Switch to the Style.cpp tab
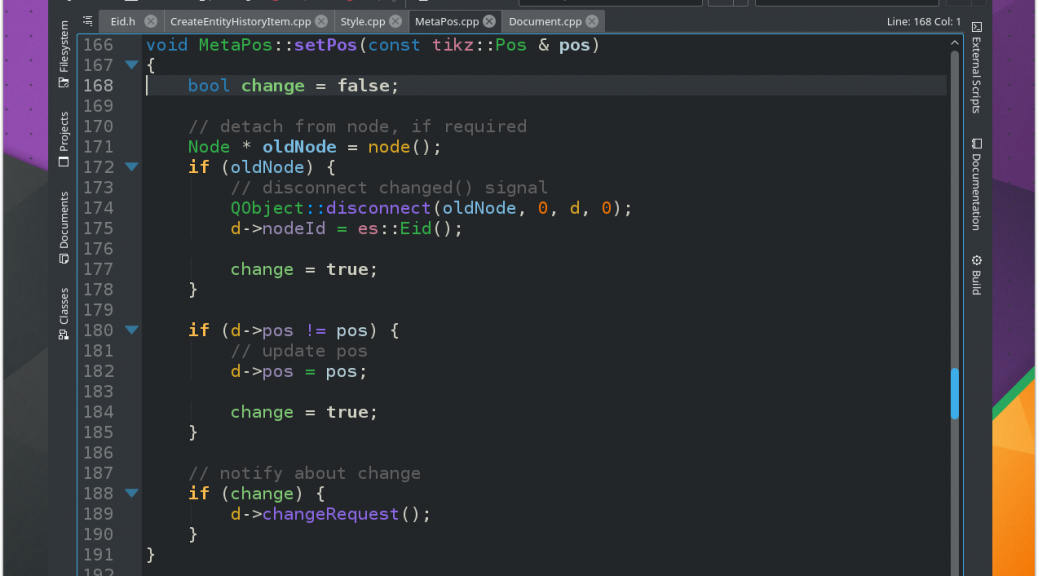Image resolution: width=1038 pixels, height=576 pixels. (362, 21)
